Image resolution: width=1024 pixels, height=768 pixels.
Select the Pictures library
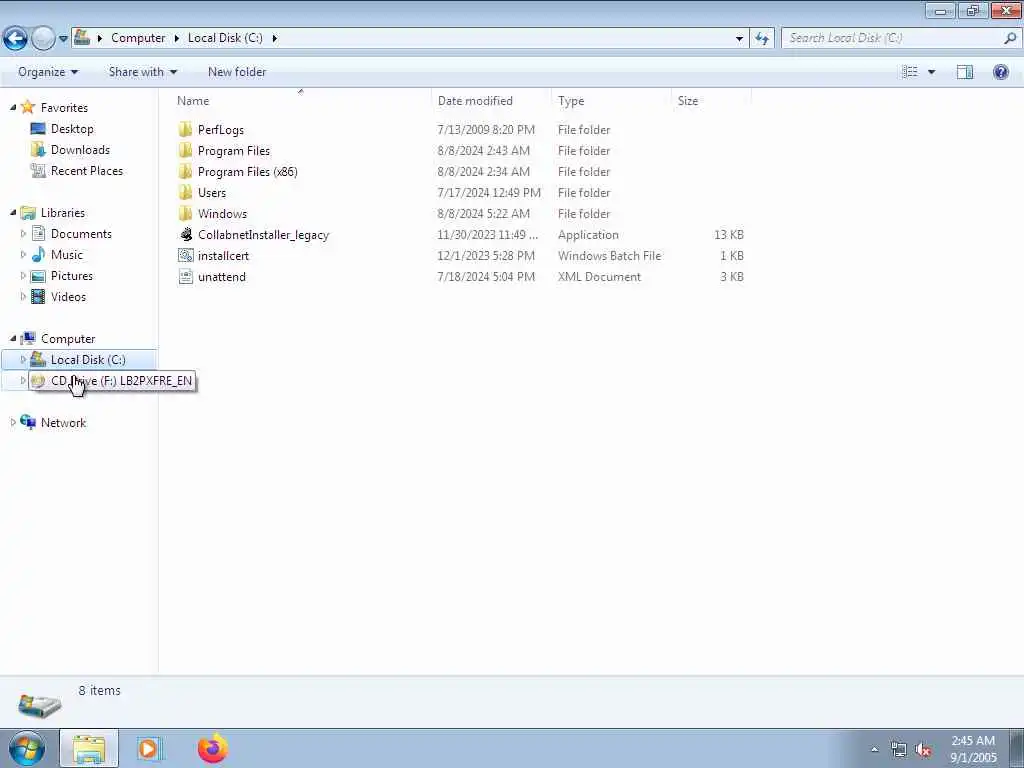72,276
